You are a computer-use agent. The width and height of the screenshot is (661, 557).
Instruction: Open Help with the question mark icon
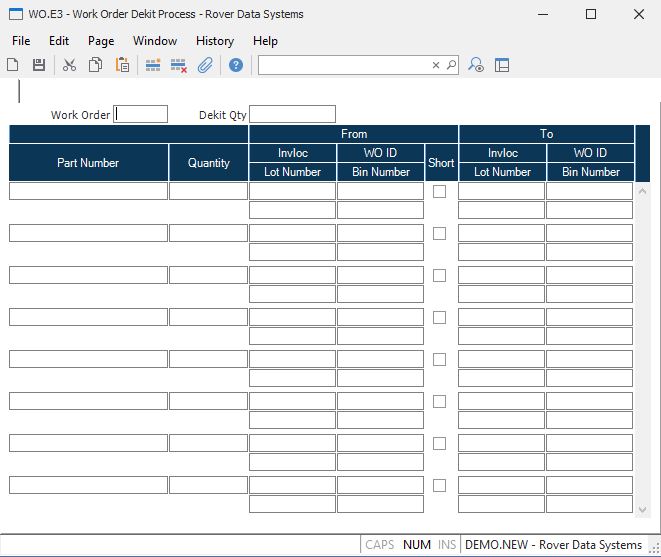236,65
